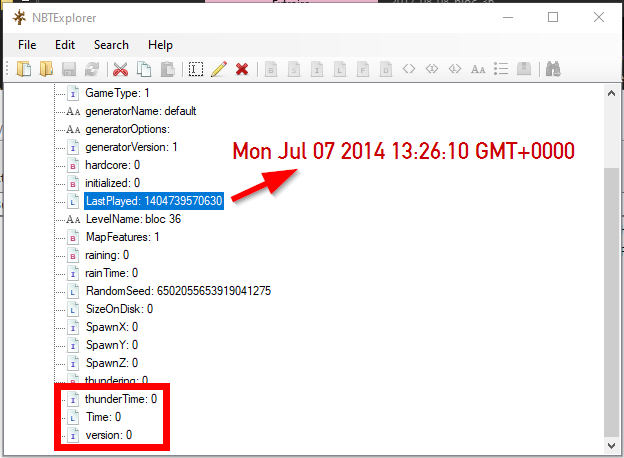The width and height of the screenshot is (624, 458).
Task: Add a Float tag from the toolbar
Action: point(363,69)
